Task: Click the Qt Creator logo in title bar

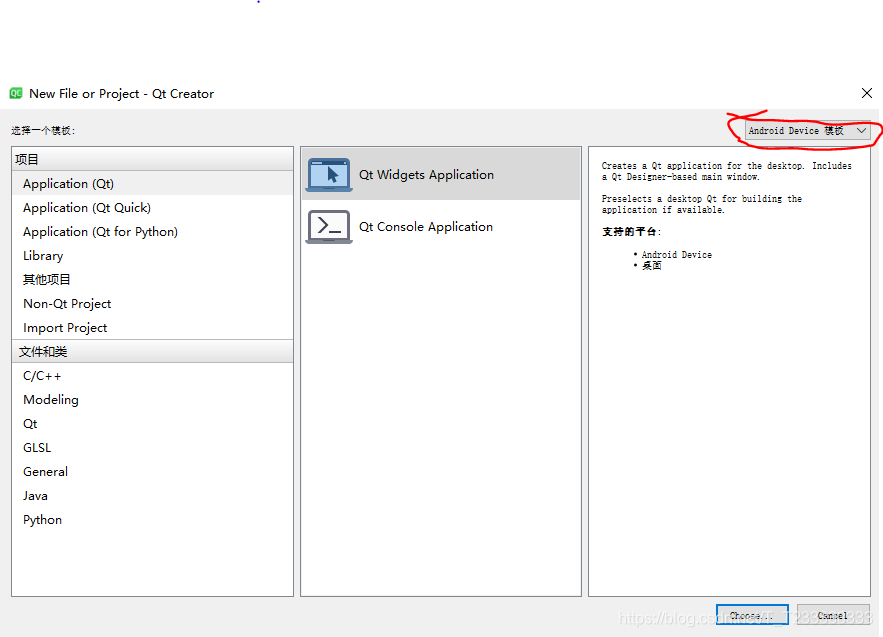Action: (16, 93)
